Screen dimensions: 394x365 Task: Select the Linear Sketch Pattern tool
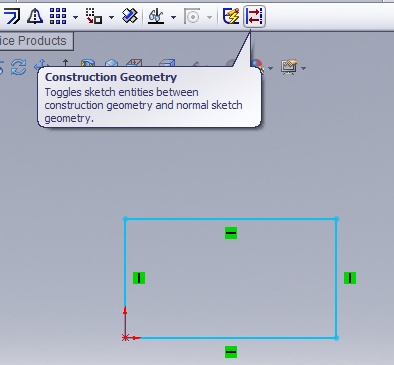(58, 16)
